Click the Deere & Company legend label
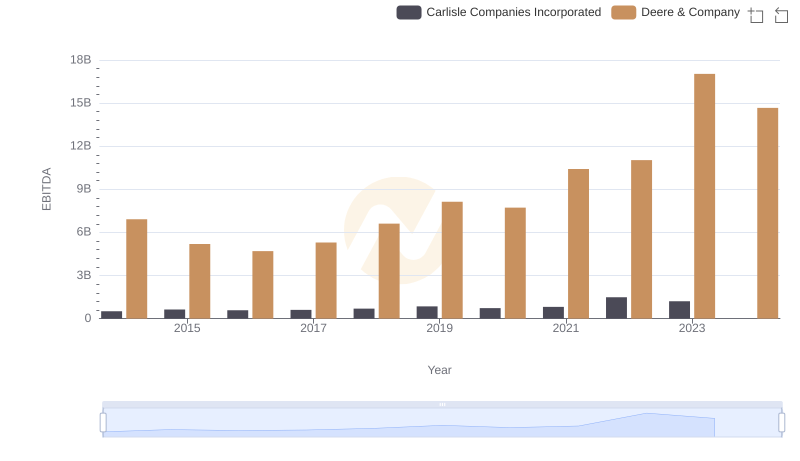The image size is (800, 461). [690, 12]
